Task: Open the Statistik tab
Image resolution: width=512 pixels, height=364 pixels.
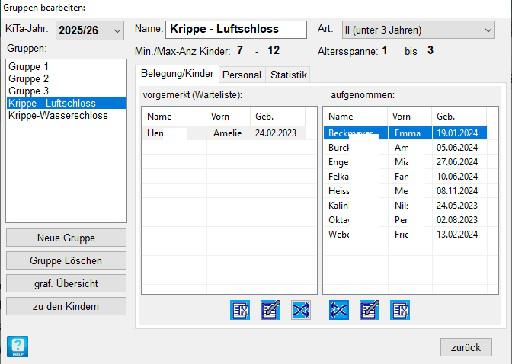Action: point(288,74)
